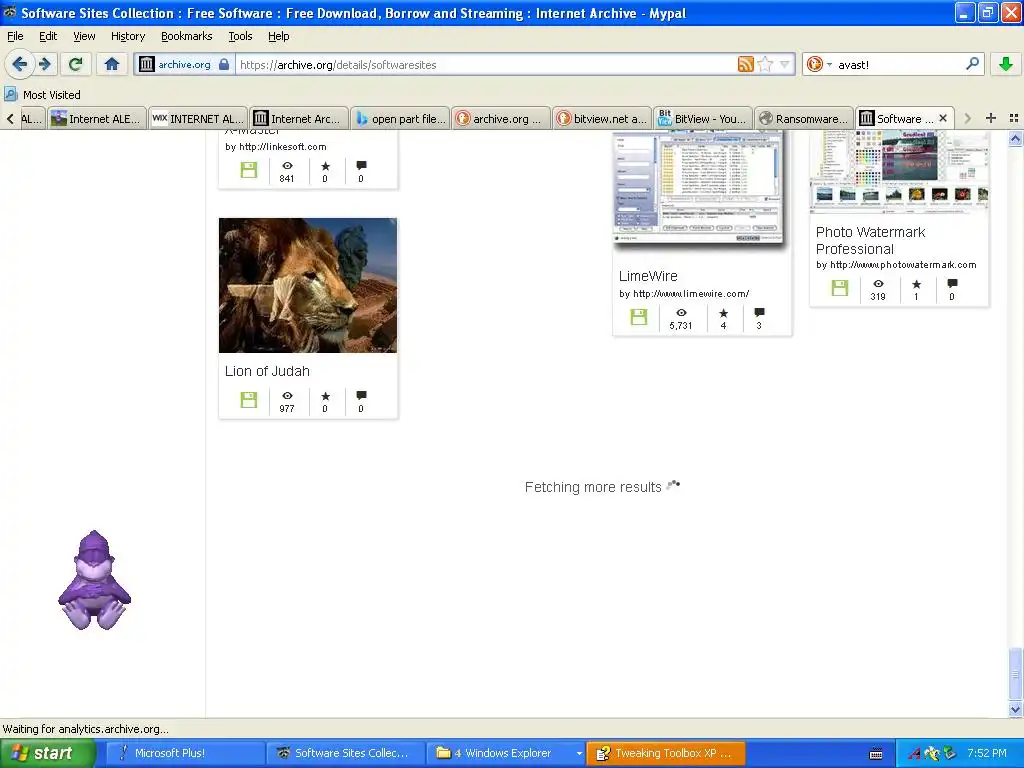1024x768 pixels.
Task: Open the Photo Watermark Professional link
Action: point(870,240)
